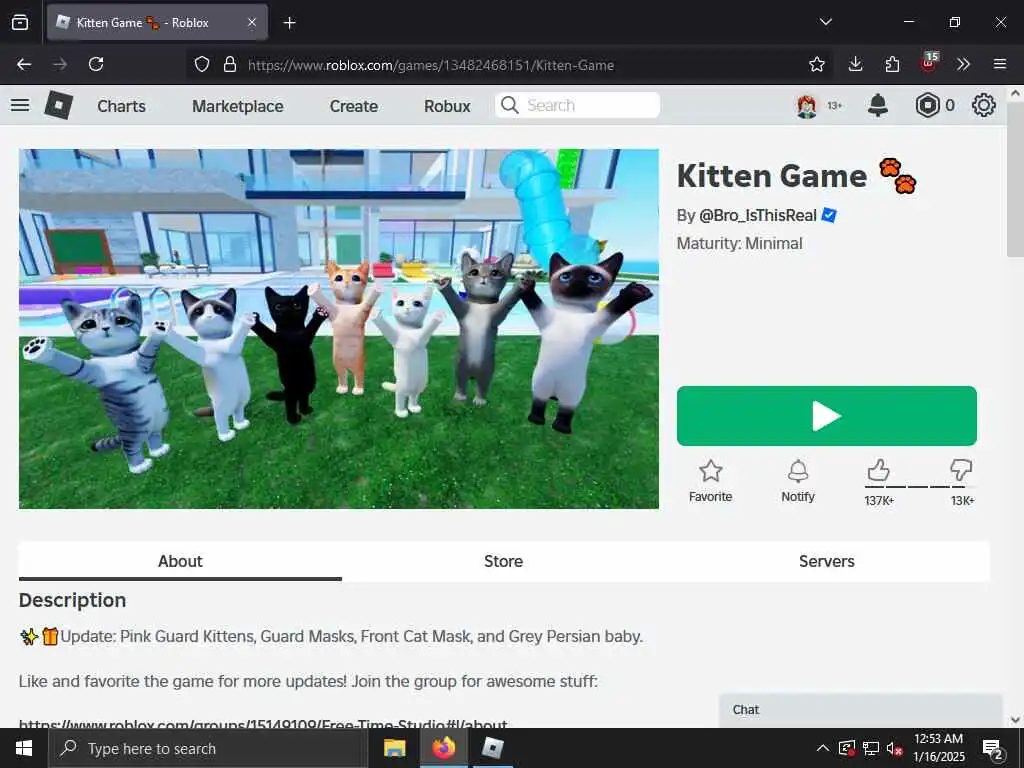Open the red extension with badge 15
1024x768 pixels.
click(929, 63)
